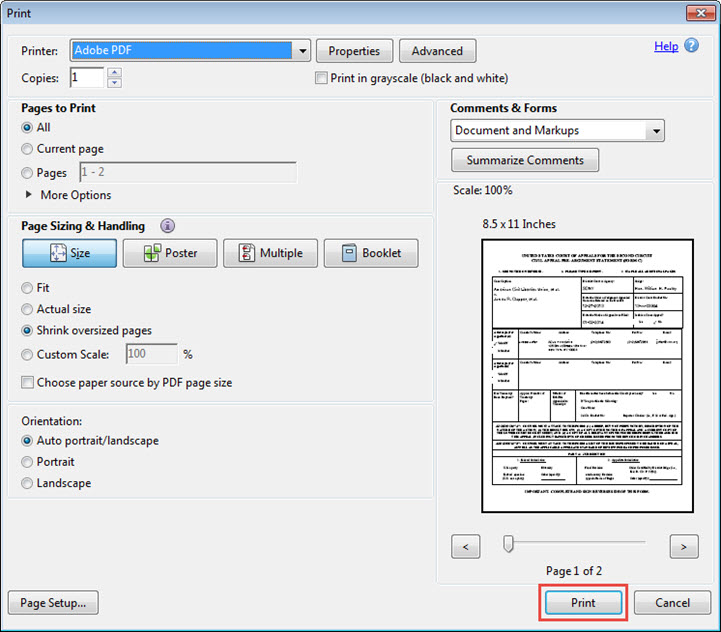Expand More Options under Pages to Print
The height and width of the screenshot is (632, 721).
29,195
